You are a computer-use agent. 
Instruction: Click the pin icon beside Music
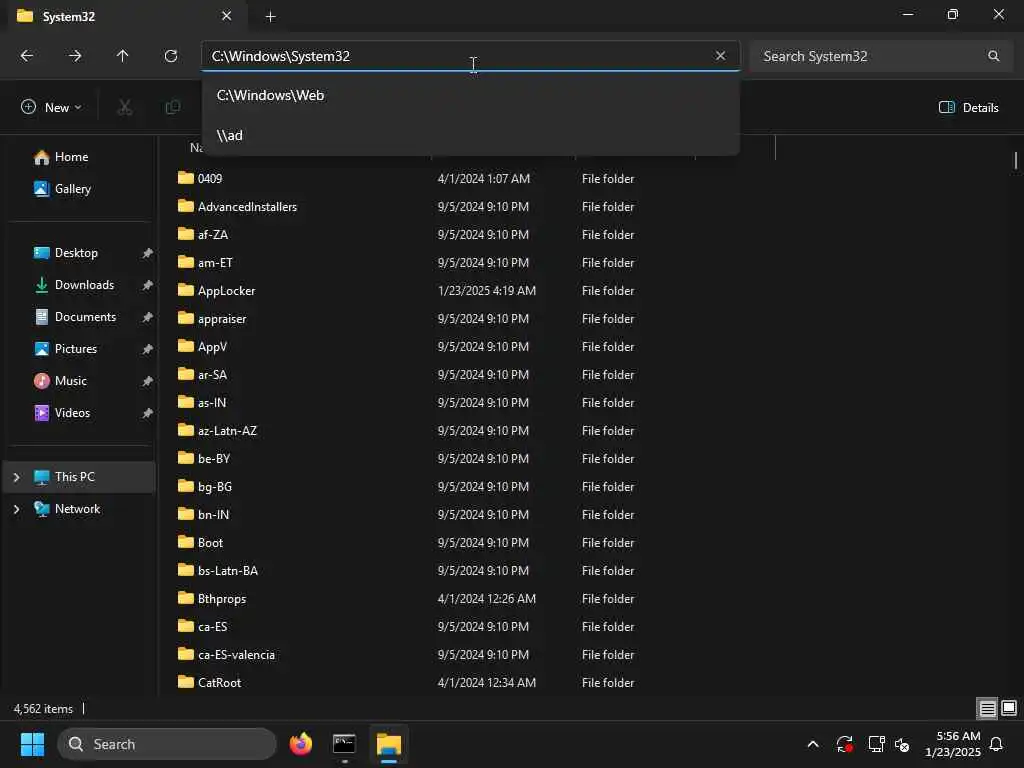coord(148,381)
